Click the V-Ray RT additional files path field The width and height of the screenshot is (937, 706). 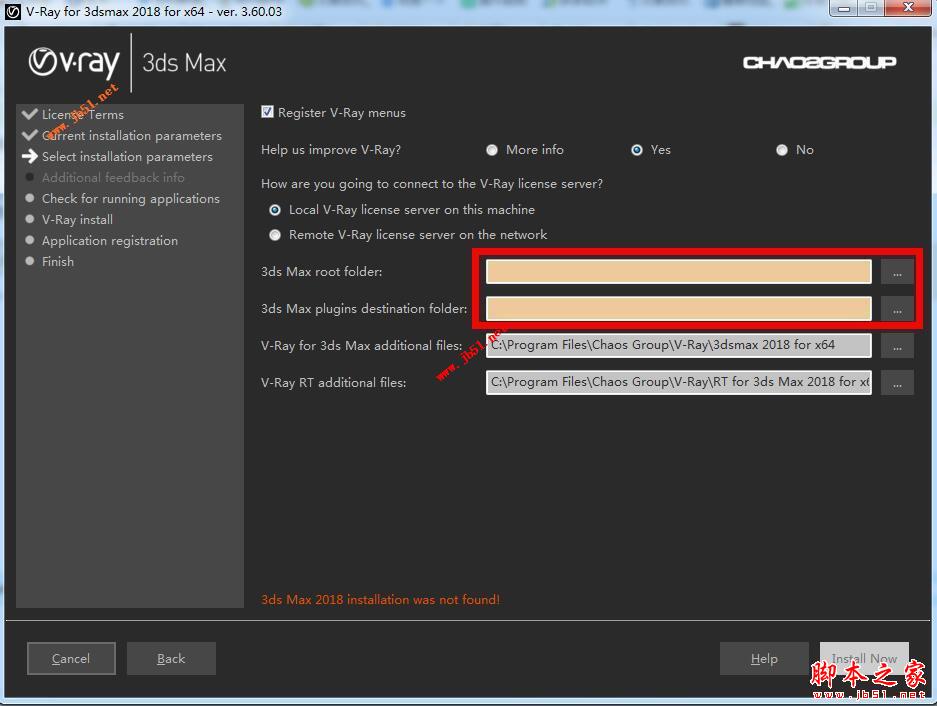click(678, 382)
